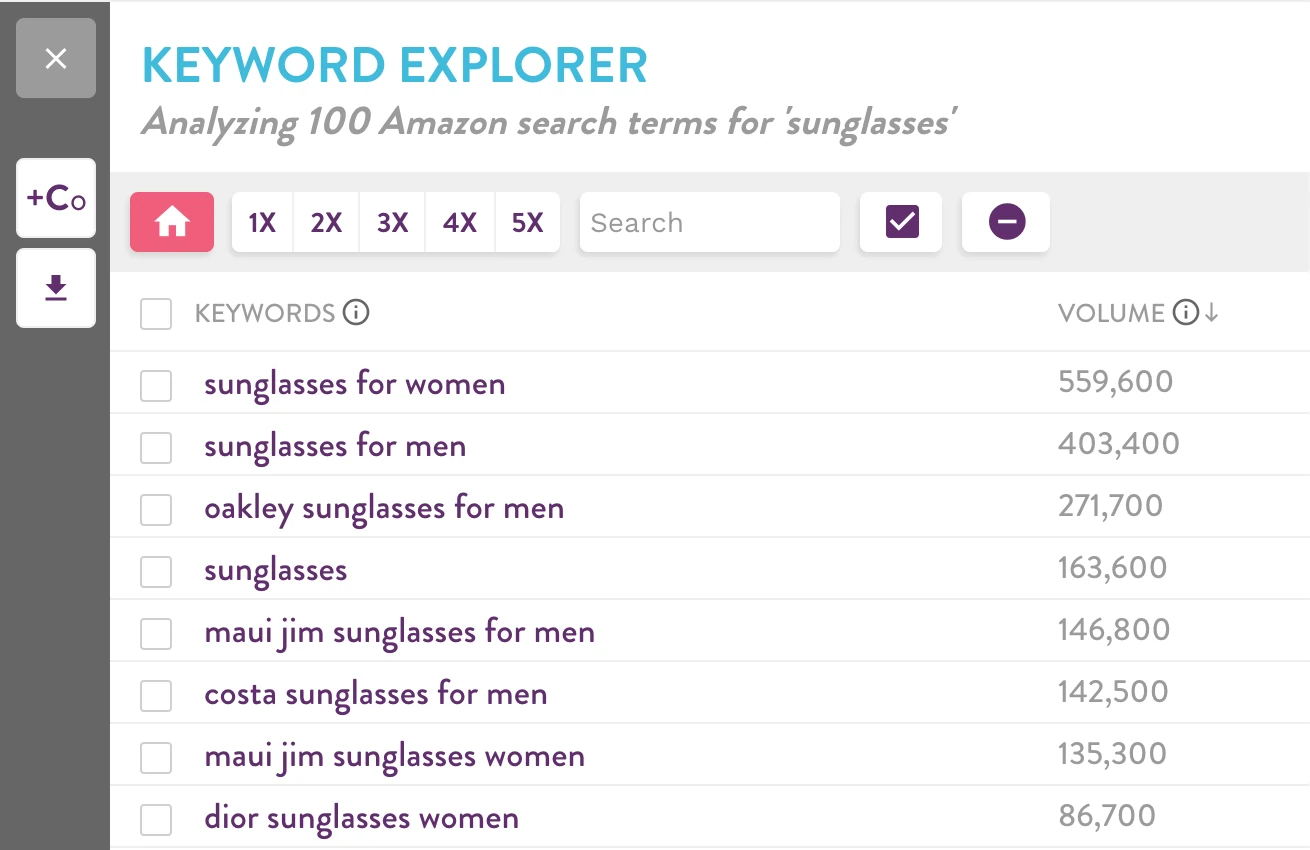Select the 'costa sunglasses for men' keyword
Image resolution: width=1310 pixels, height=850 pixels.
tap(376, 693)
